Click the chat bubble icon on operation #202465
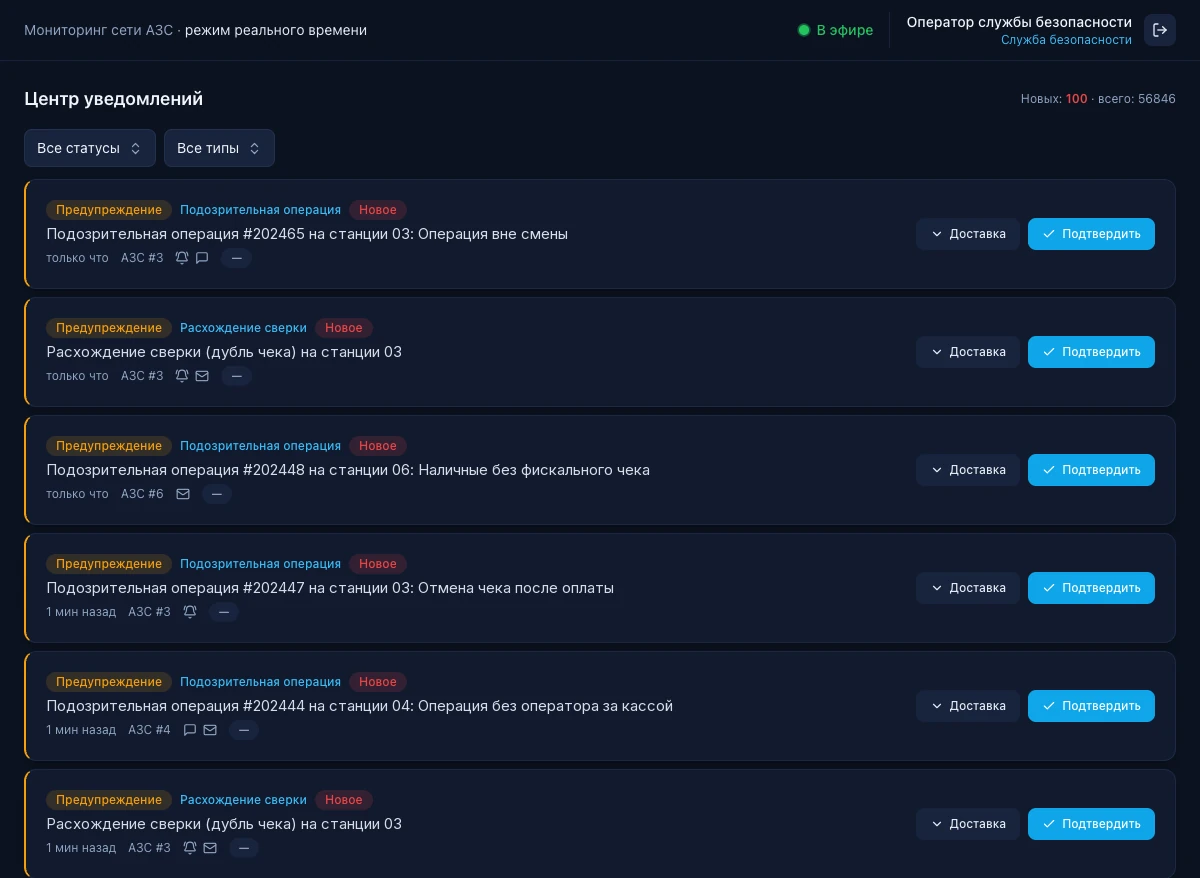Viewport: 1200px width, 878px height. click(x=202, y=258)
